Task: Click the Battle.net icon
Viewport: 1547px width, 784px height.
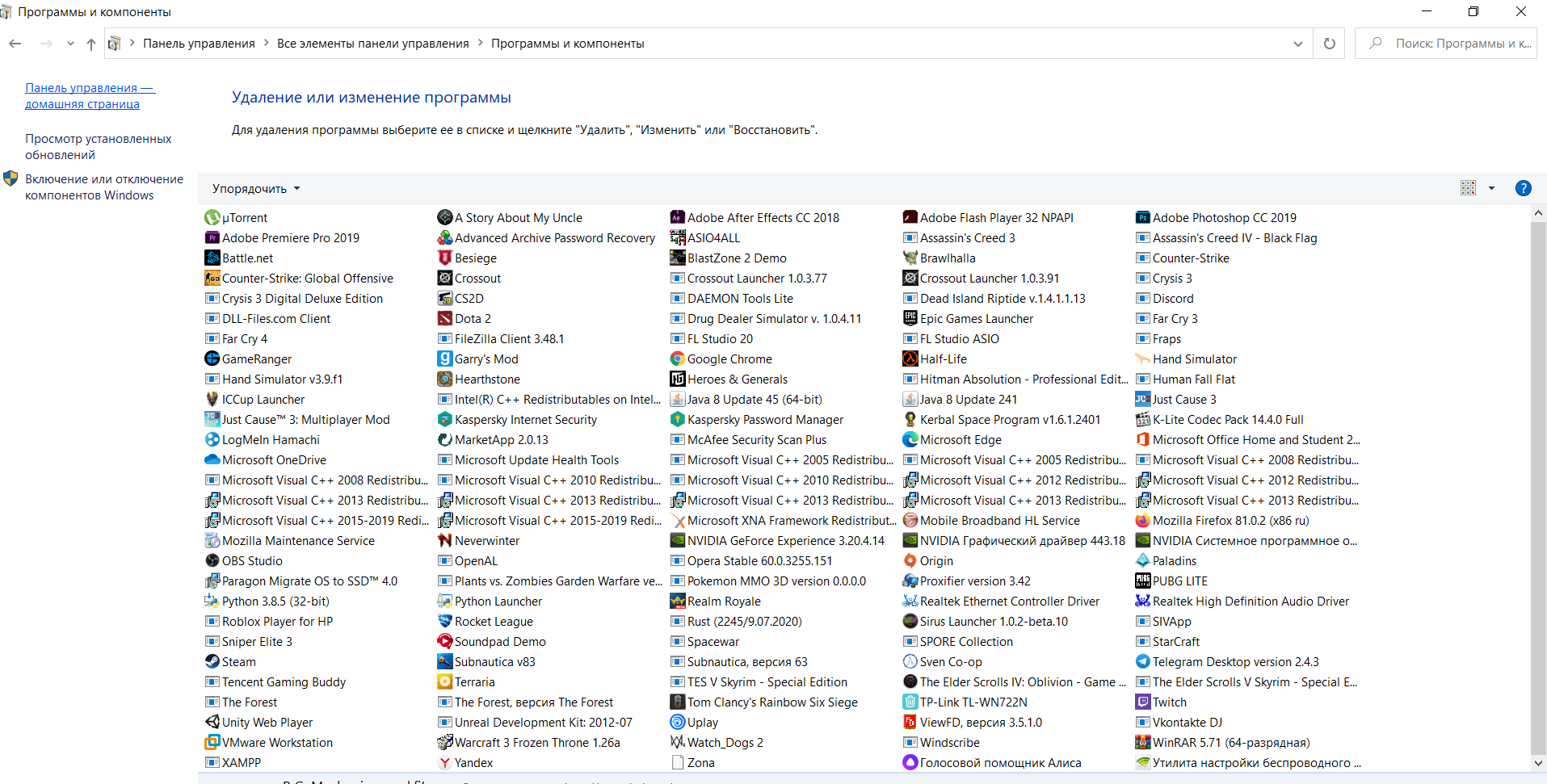Action: point(212,258)
